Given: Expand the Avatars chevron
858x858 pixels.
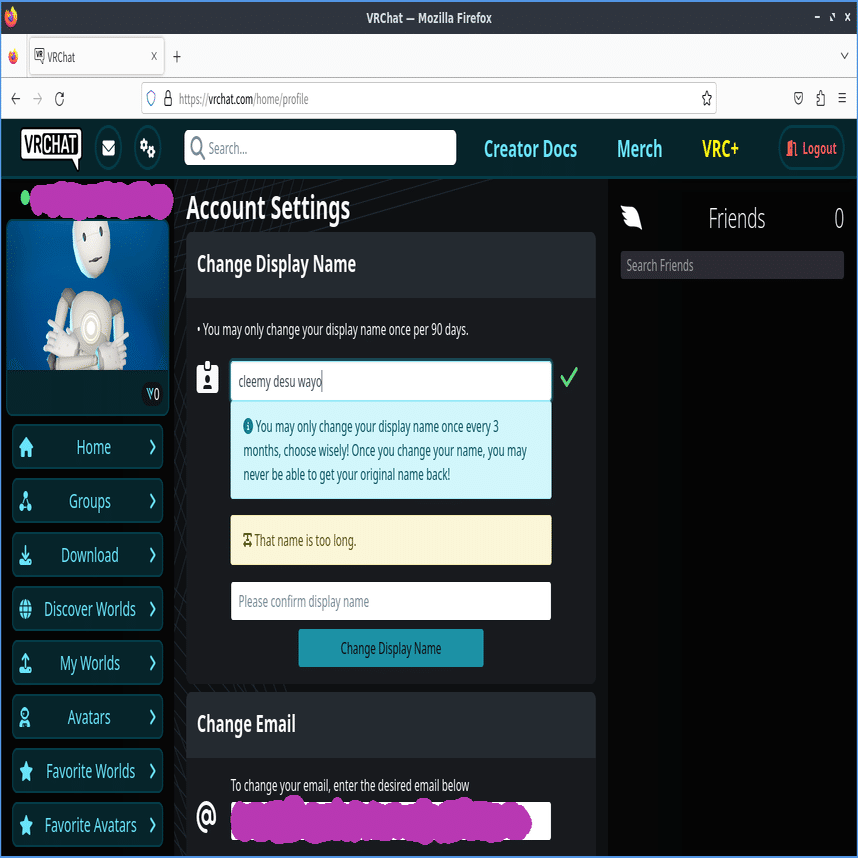Looking at the screenshot, I should pyautogui.click(x=153, y=717).
